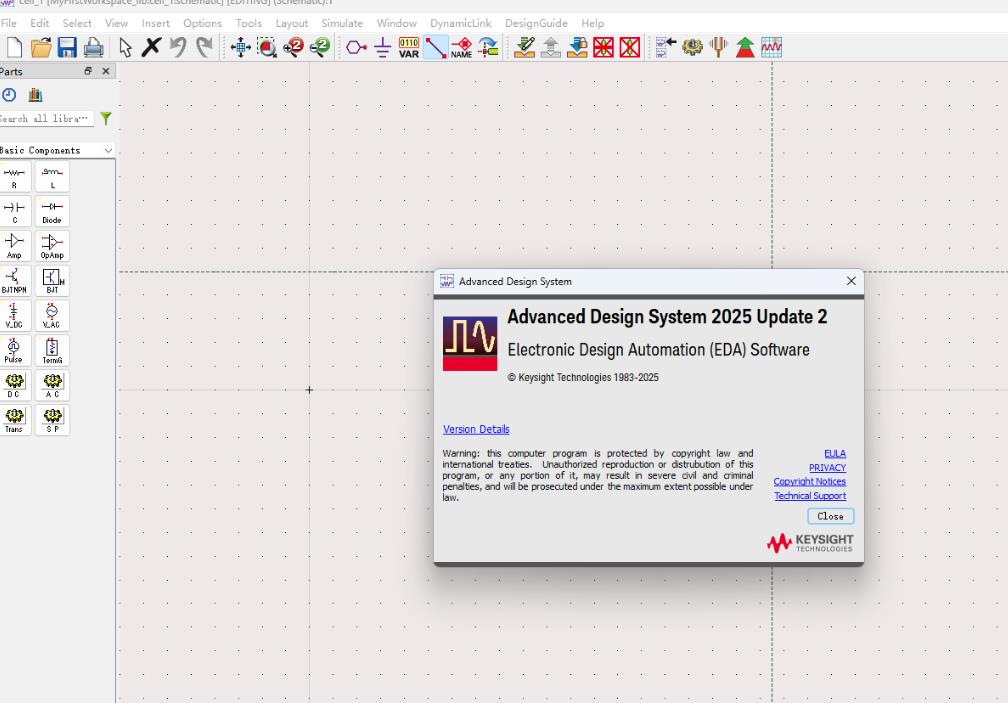
Task: Click the Search all libraries input field
Action: coord(45,118)
